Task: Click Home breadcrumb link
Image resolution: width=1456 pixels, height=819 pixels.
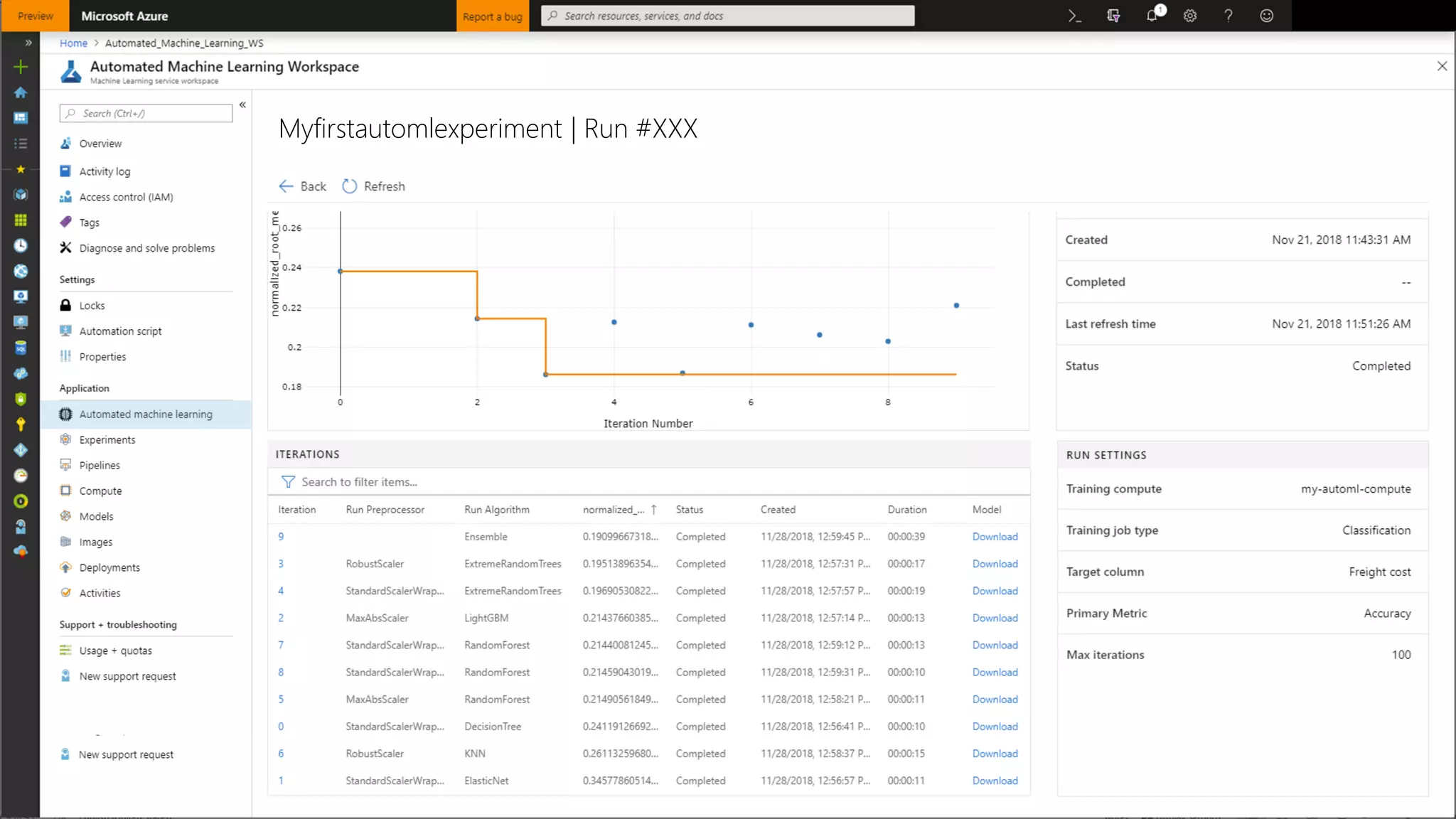Action: pyautogui.click(x=73, y=43)
